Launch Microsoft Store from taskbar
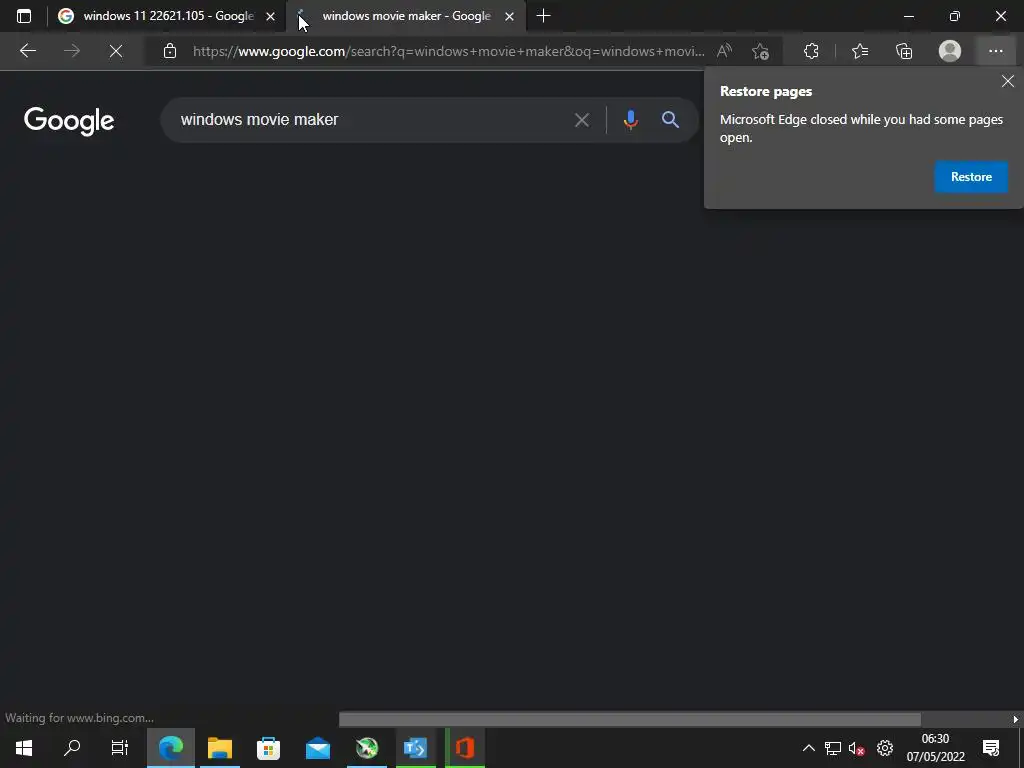The image size is (1024, 768). click(x=268, y=748)
